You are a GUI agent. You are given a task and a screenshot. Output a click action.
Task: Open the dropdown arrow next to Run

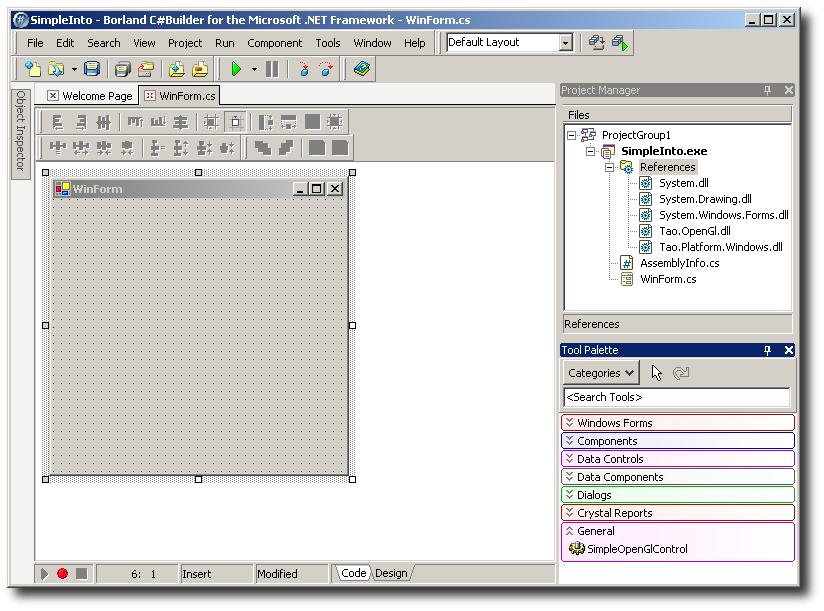click(254, 69)
